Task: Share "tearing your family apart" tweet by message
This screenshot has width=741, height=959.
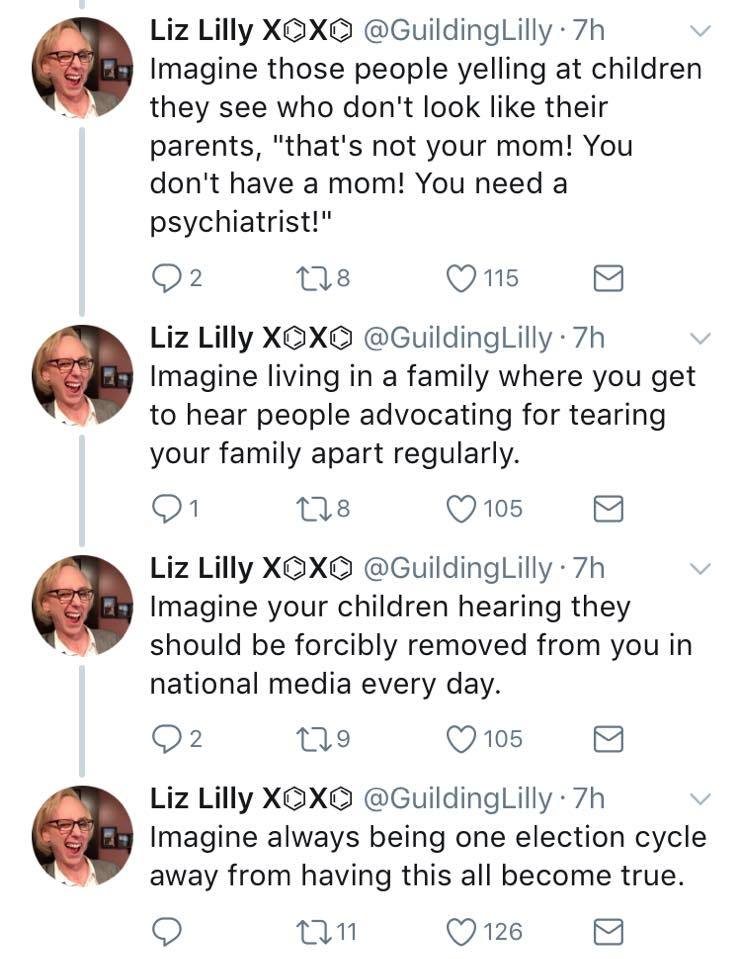Action: click(608, 508)
